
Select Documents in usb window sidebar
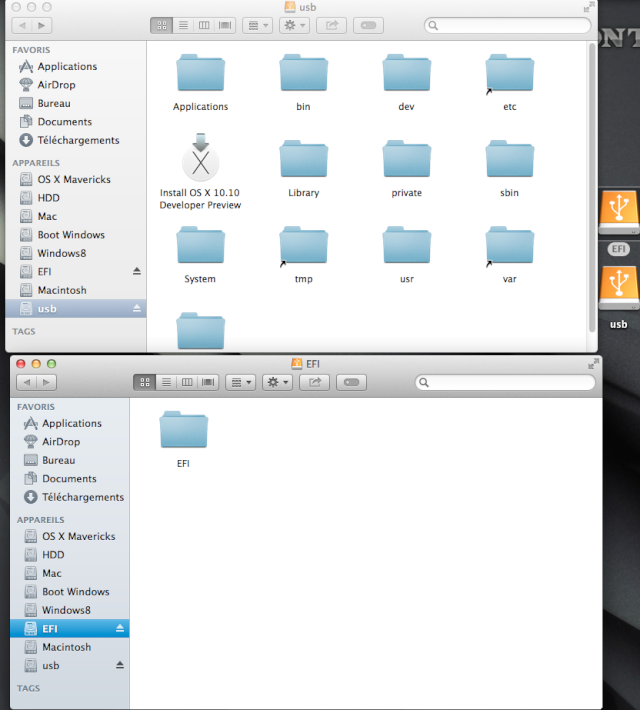tap(76, 122)
